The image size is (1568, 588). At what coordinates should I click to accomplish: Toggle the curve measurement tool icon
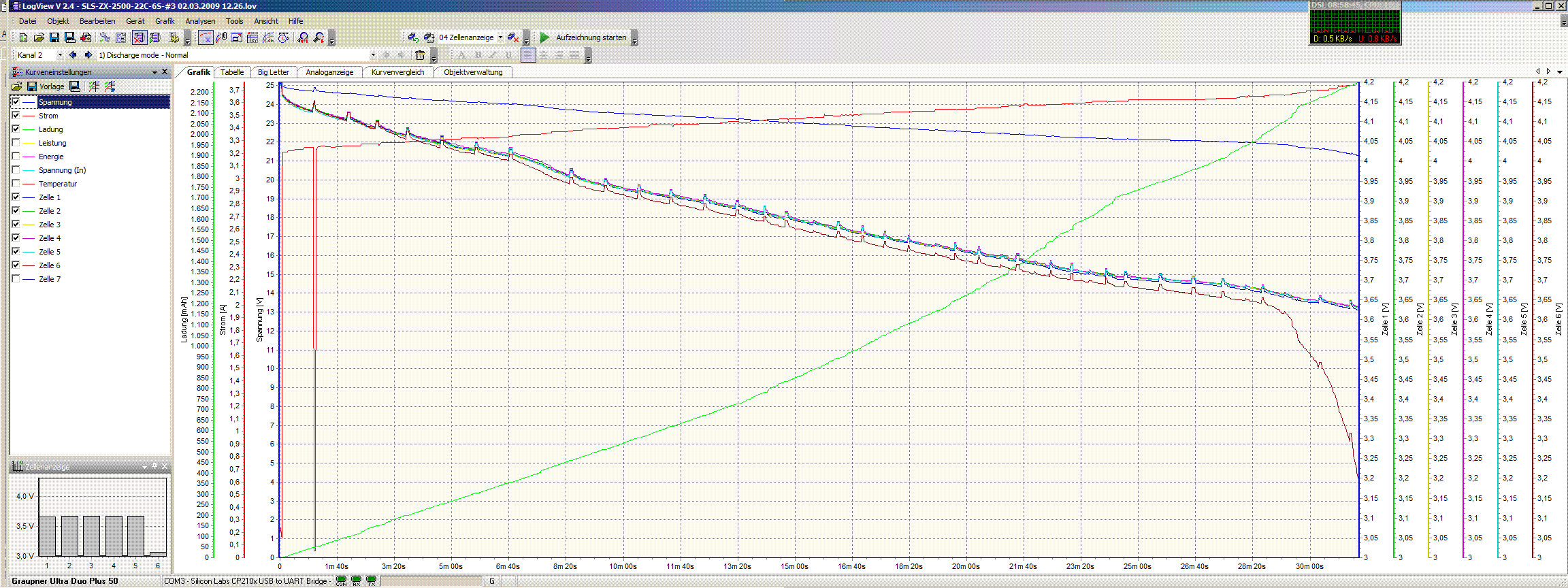click(206, 38)
